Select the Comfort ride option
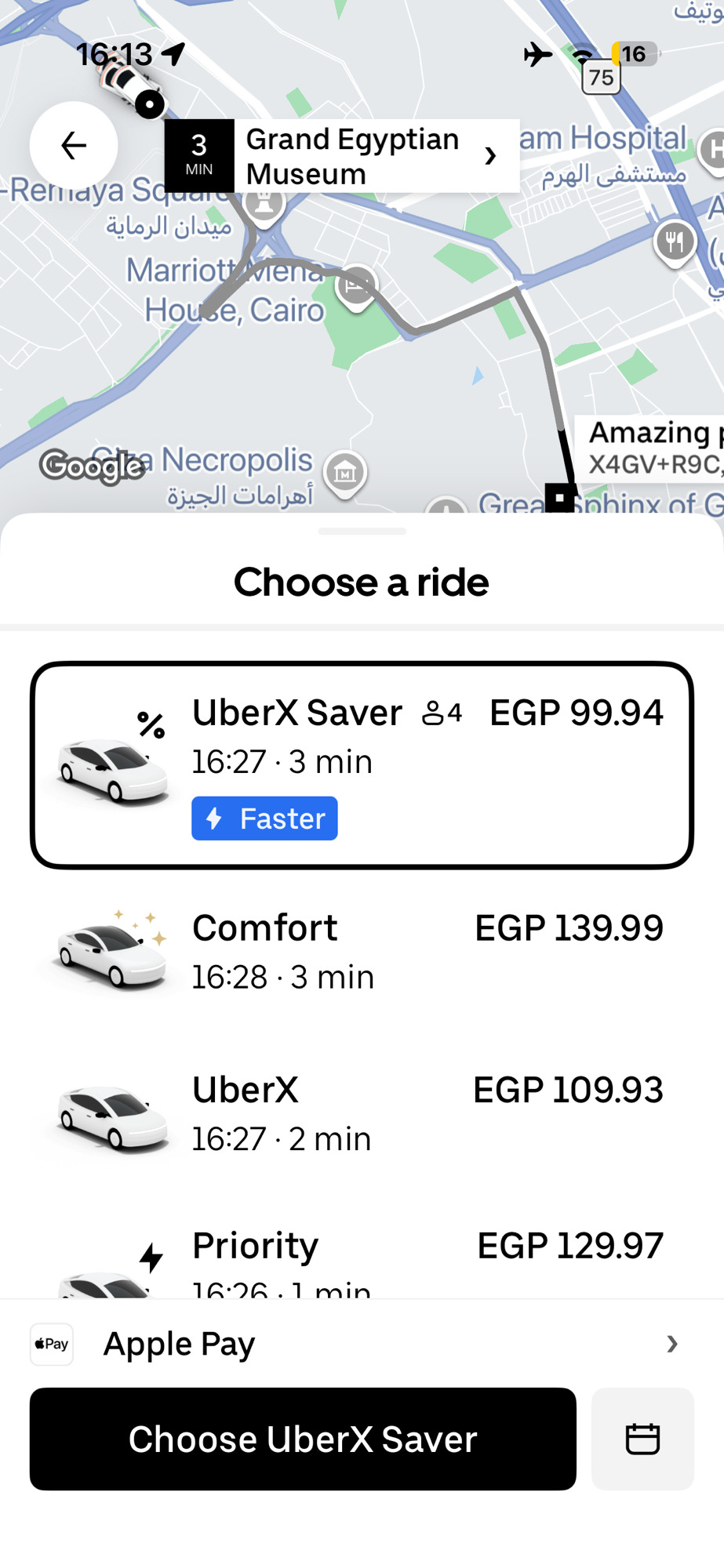The height and width of the screenshot is (1568, 724). (x=362, y=951)
